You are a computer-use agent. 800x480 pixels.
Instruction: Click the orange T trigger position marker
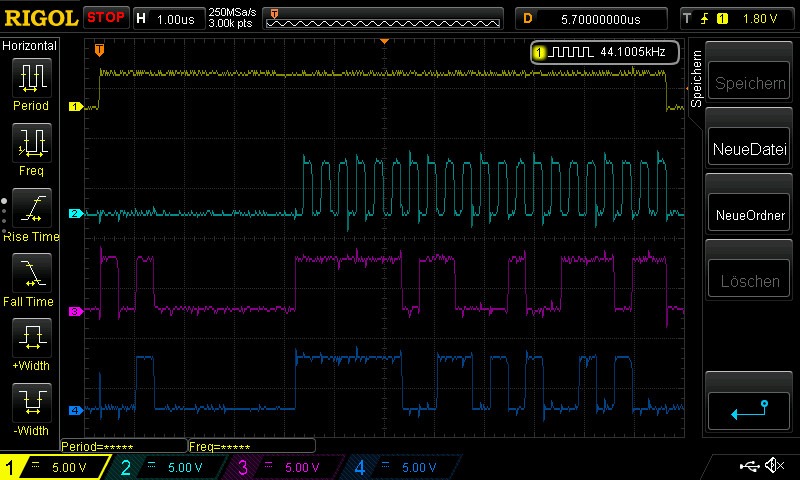99,50
